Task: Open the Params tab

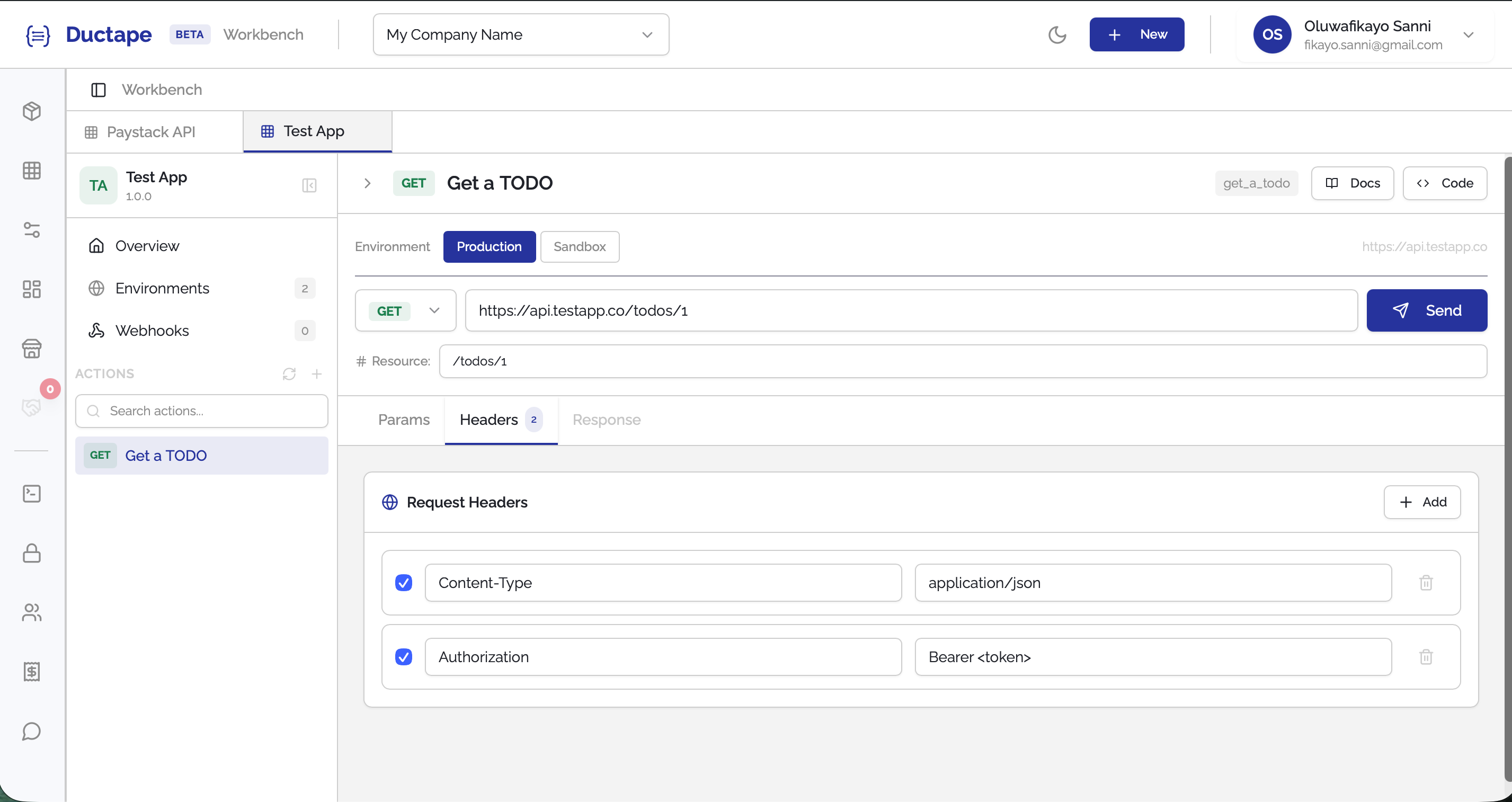Action: pos(403,420)
